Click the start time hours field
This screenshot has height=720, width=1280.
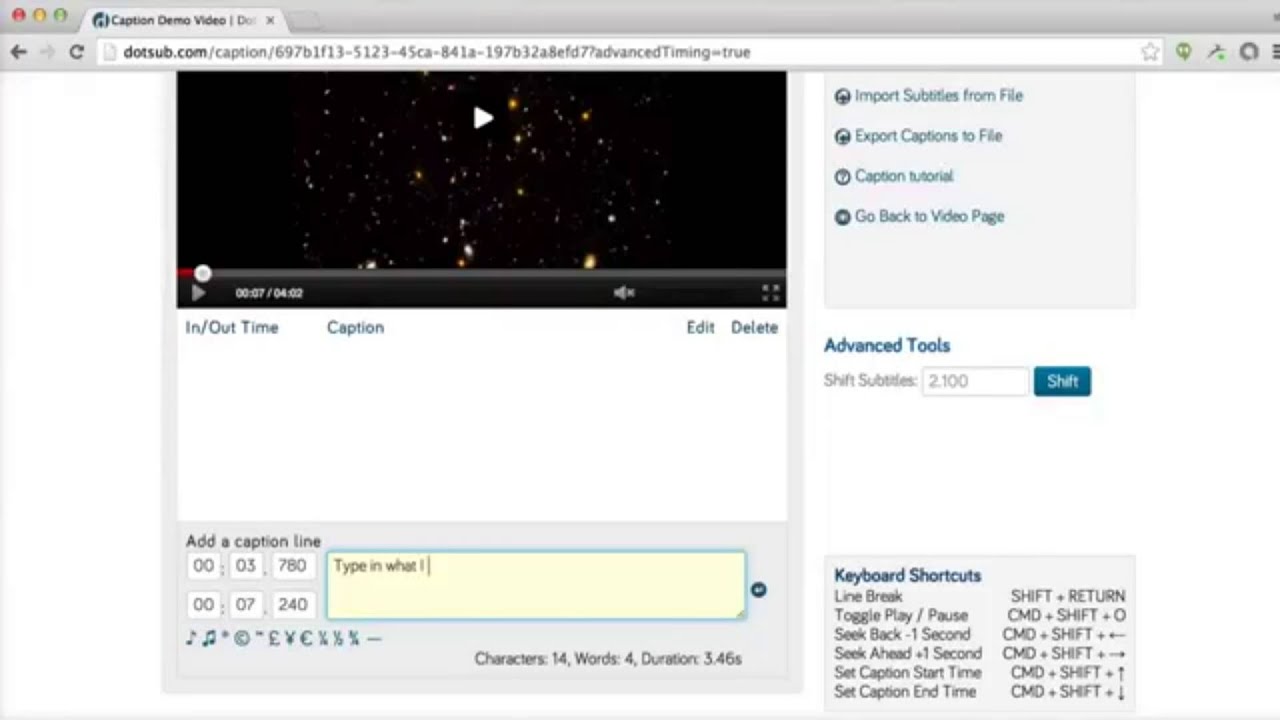(x=204, y=565)
